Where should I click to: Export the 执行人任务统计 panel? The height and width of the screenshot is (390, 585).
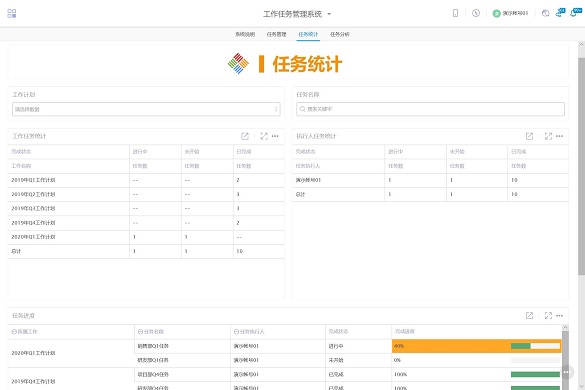point(529,136)
